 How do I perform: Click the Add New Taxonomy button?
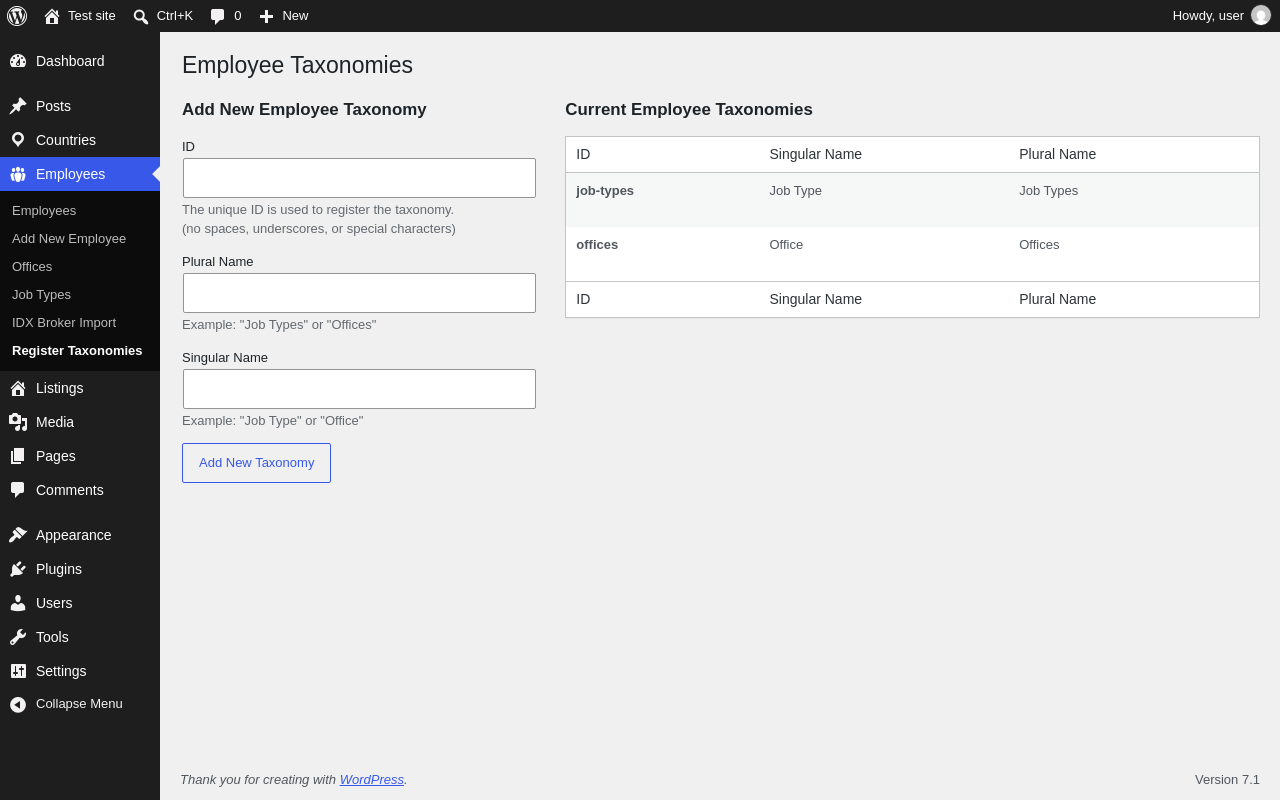(x=256, y=463)
